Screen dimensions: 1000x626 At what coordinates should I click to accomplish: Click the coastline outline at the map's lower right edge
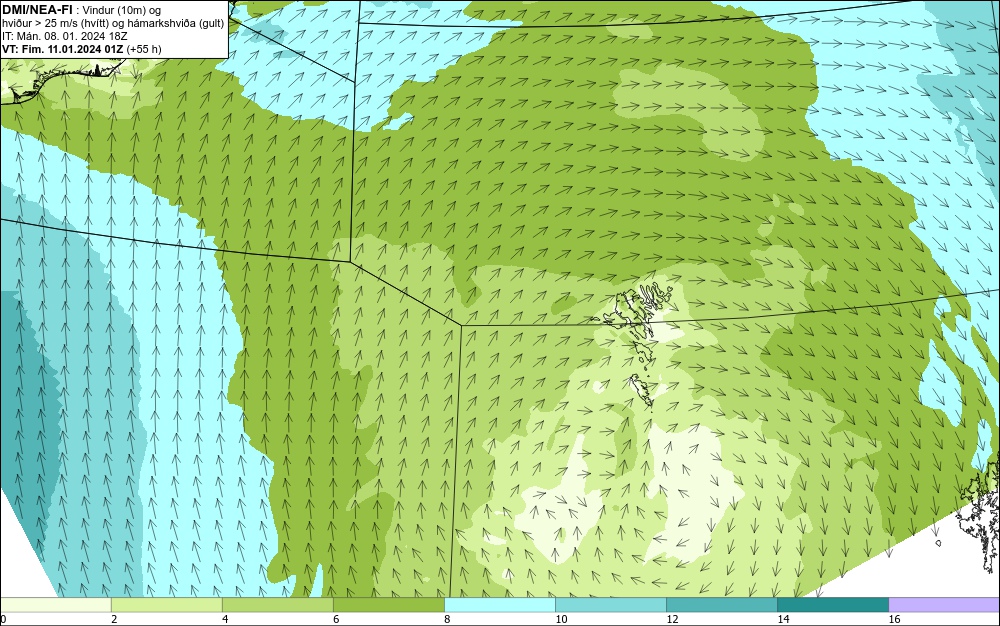(x=979, y=516)
